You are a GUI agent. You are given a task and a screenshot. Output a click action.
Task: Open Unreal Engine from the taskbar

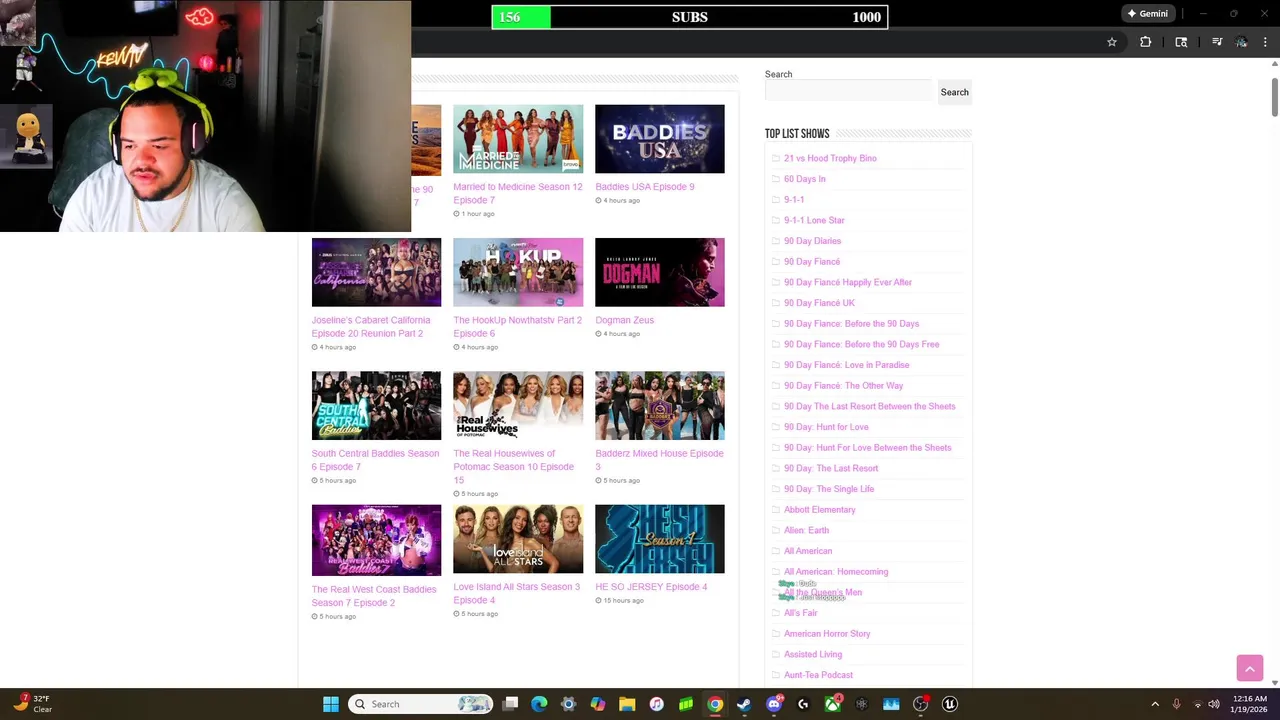(x=949, y=704)
